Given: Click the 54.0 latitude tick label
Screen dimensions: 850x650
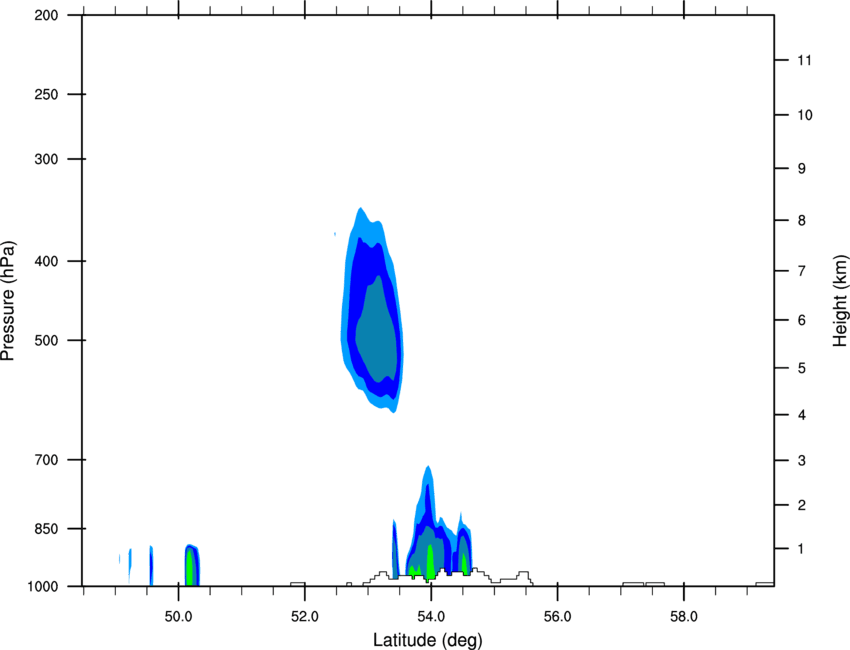Looking at the screenshot, I should pos(431,617).
